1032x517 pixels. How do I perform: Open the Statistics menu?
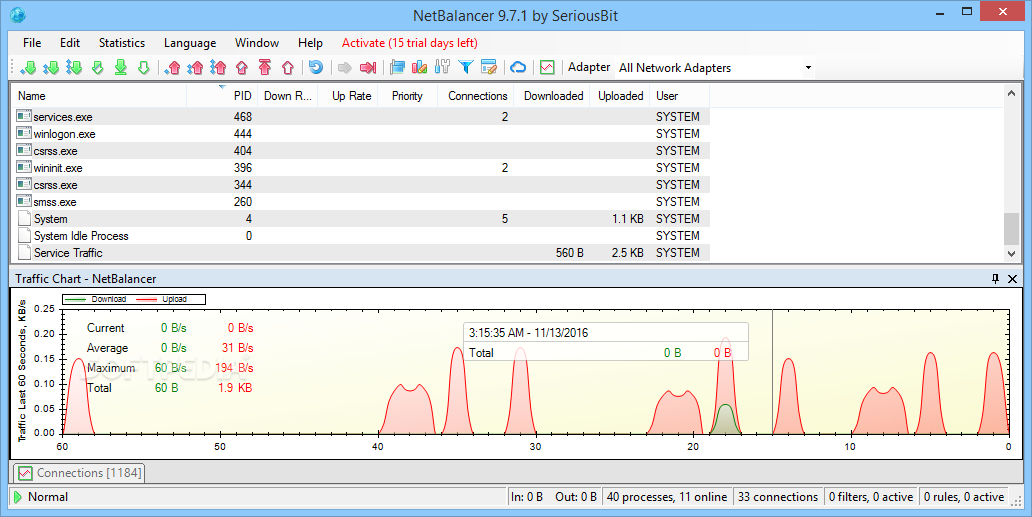[122, 43]
